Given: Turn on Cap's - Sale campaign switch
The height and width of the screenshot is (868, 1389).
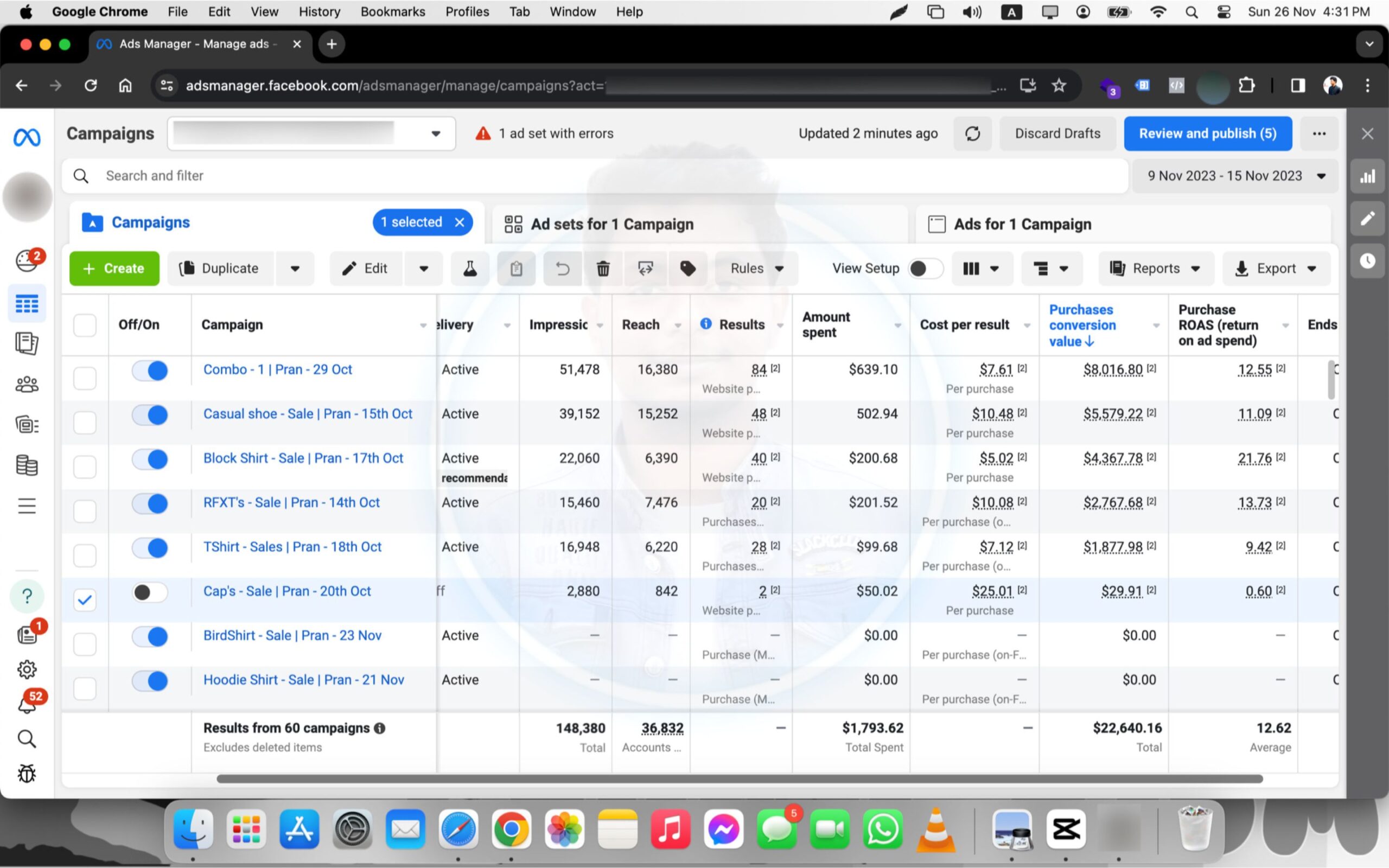Looking at the screenshot, I should [150, 592].
